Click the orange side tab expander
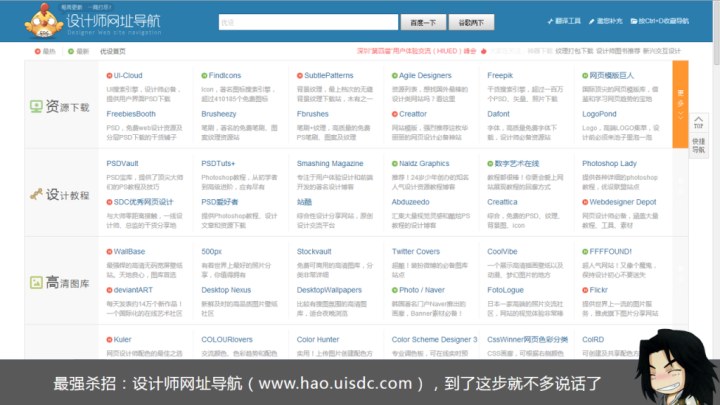Image resolution: width=720 pixels, height=405 pixels. coord(680,104)
